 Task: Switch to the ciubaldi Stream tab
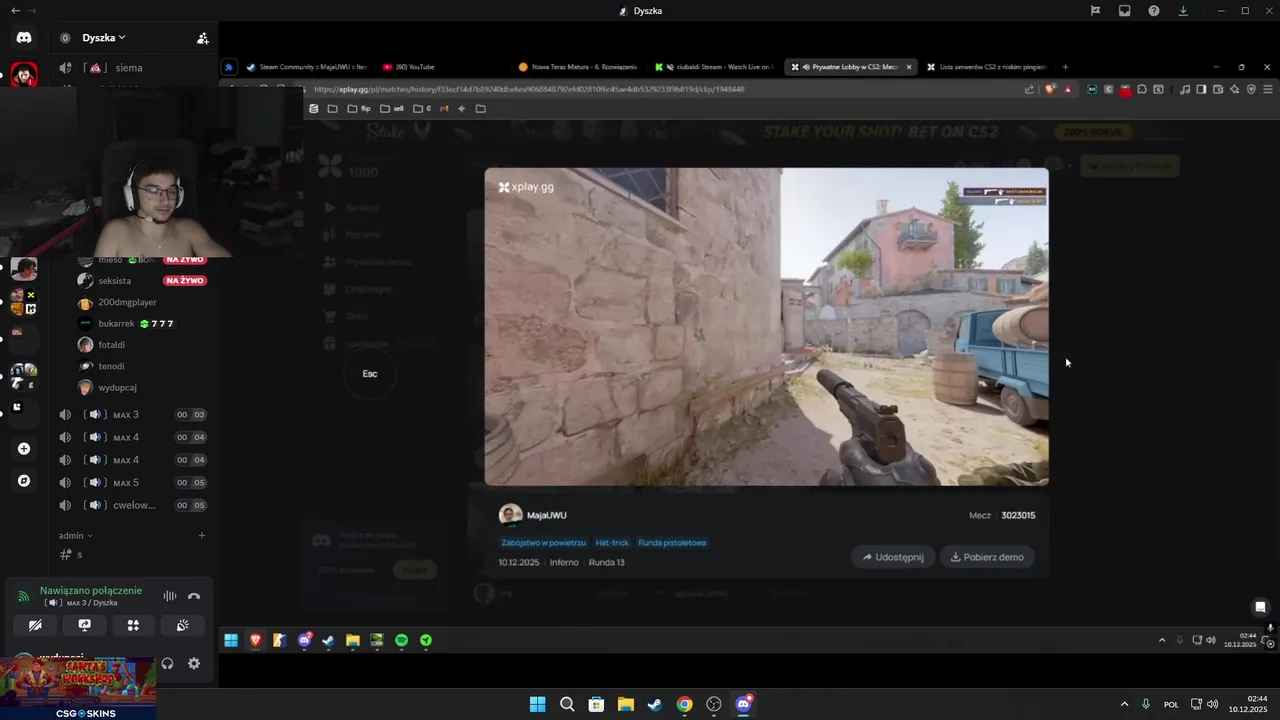pos(715,67)
